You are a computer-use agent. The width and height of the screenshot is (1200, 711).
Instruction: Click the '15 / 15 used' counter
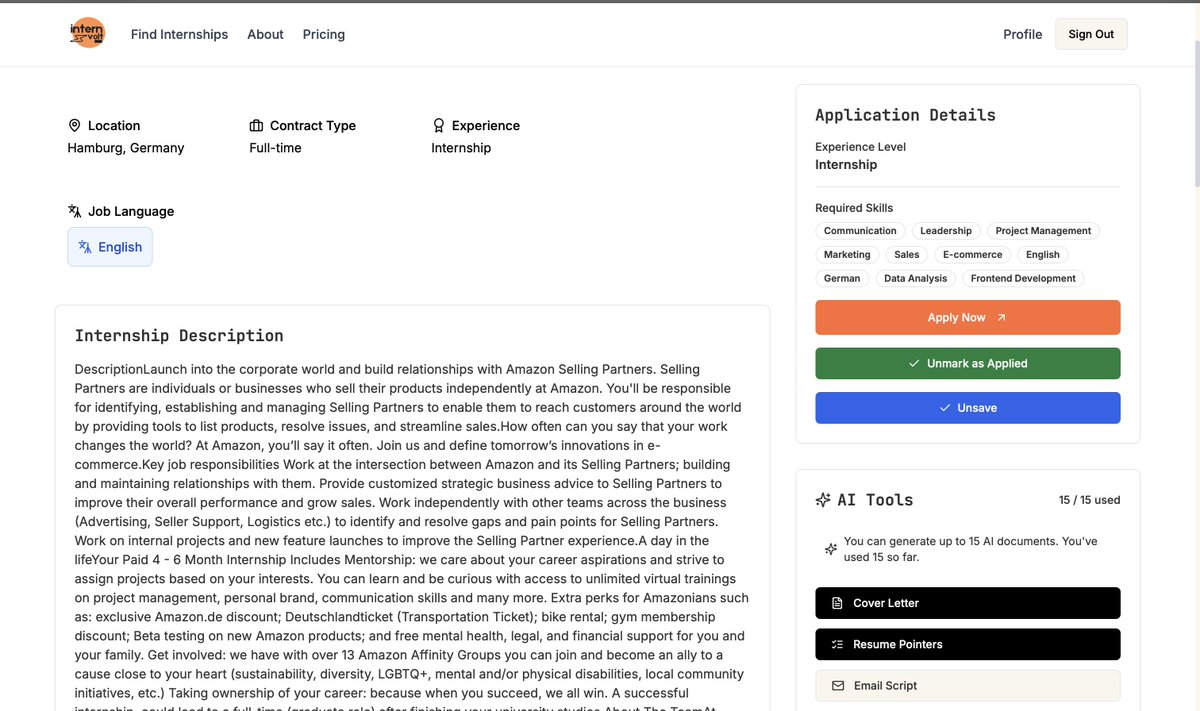coord(1089,500)
